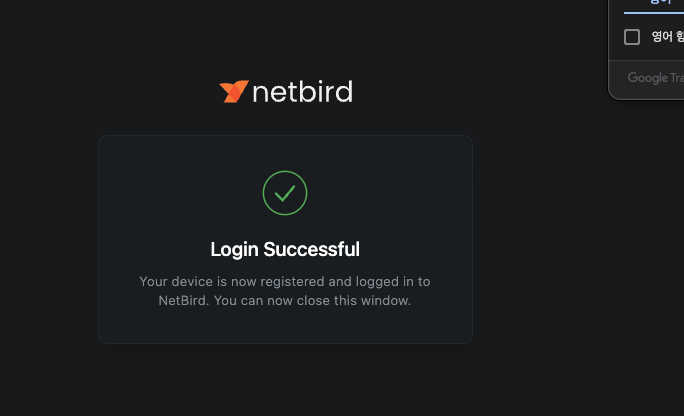Click 'Your device' at the message start

176,282
